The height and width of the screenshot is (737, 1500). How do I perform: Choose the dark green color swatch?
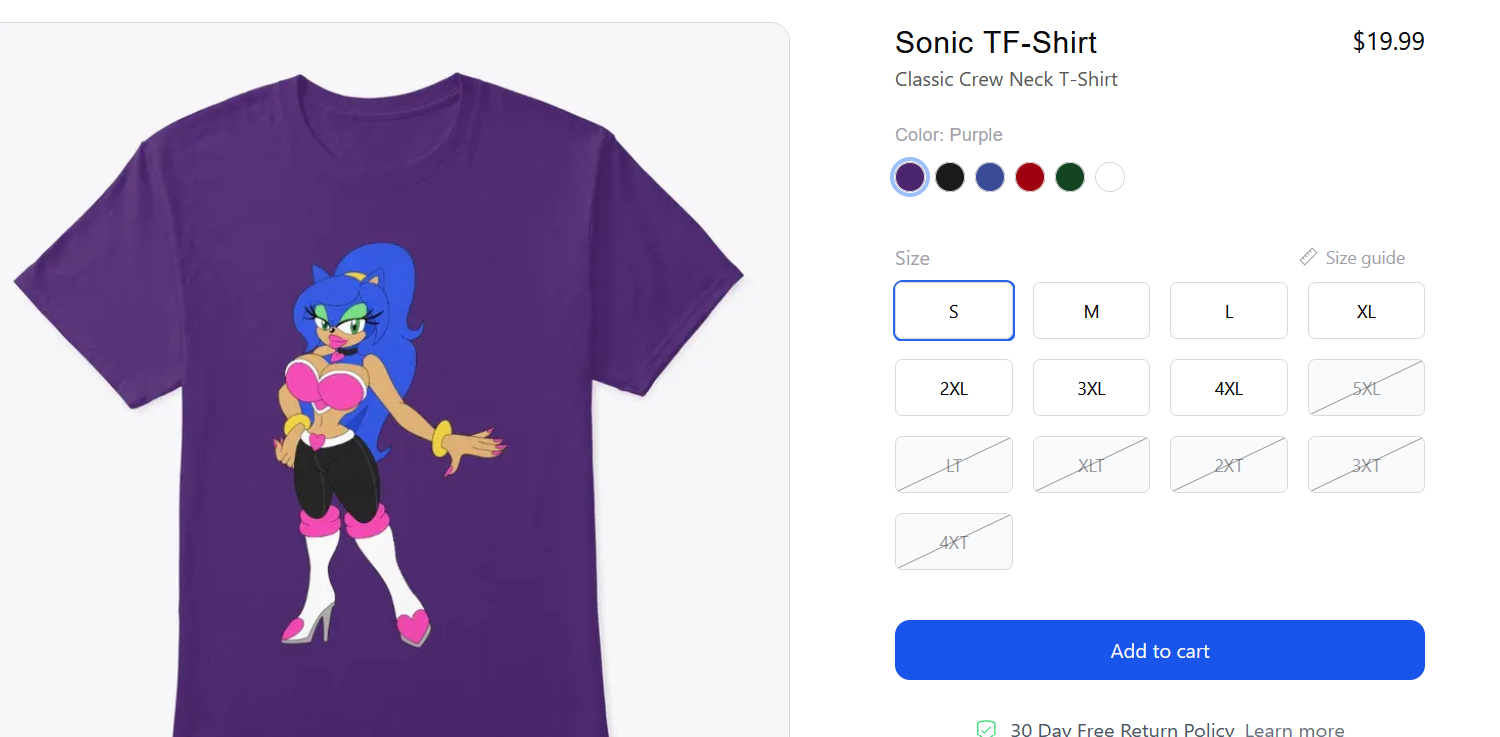click(1070, 177)
